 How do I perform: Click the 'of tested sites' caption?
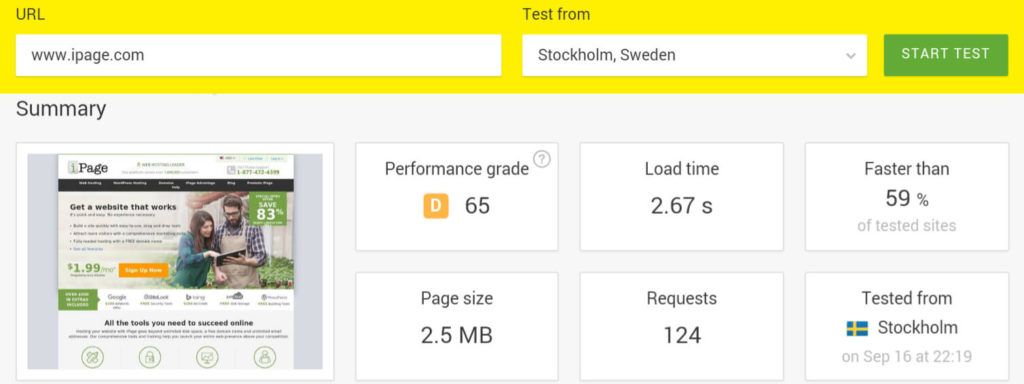click(x=906, y=226)
